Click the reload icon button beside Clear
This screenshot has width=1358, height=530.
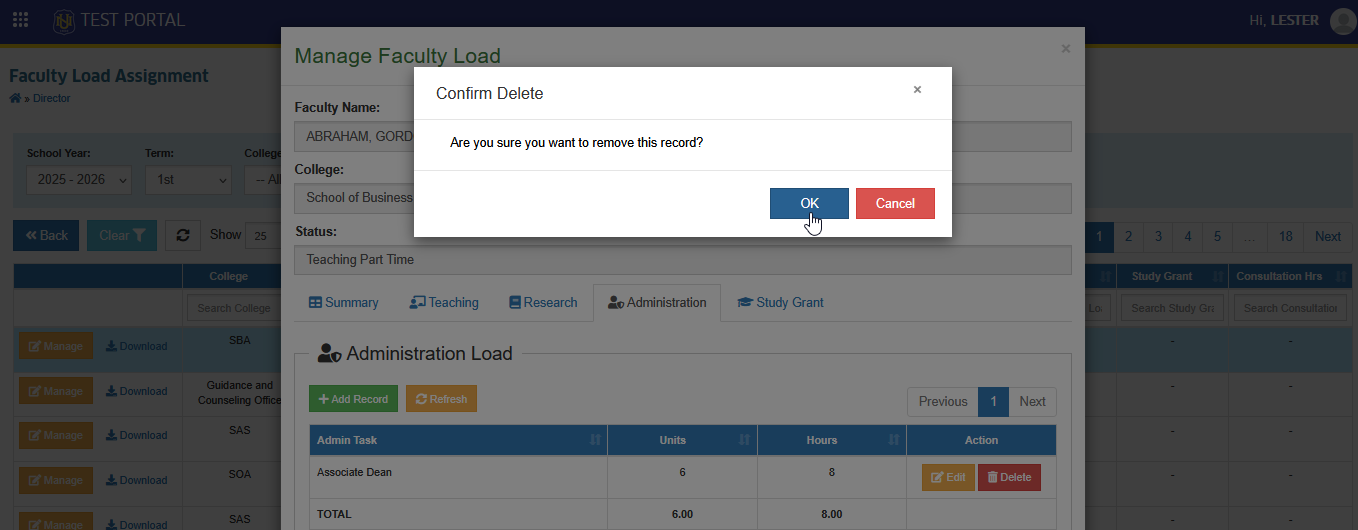183,236
